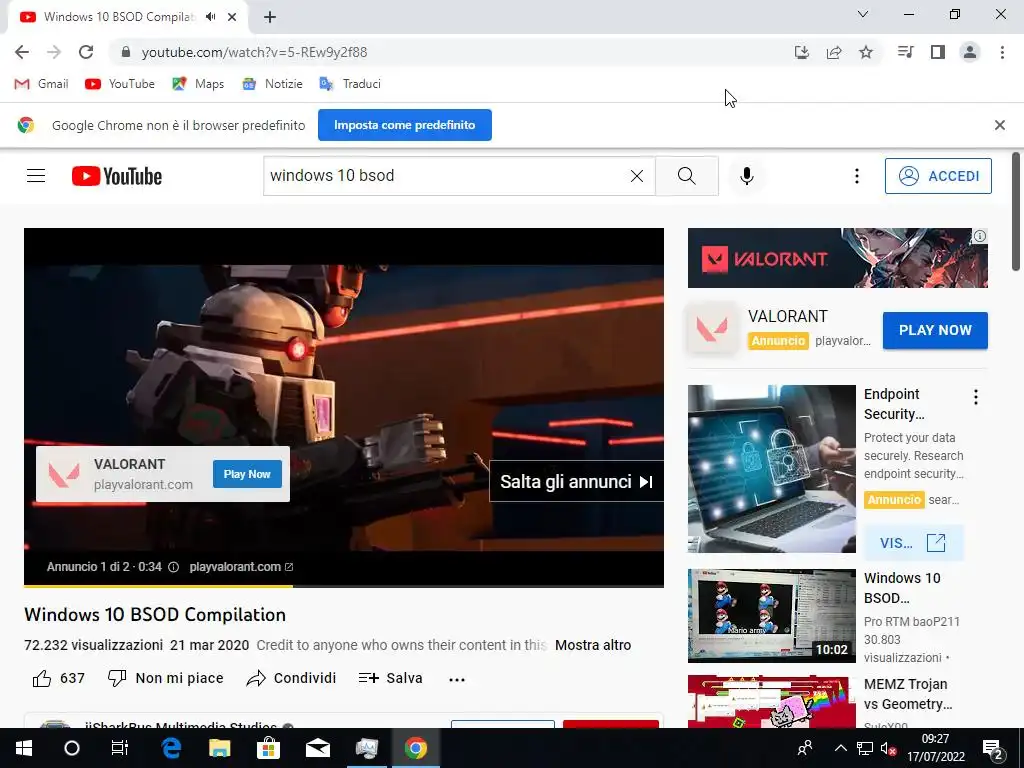
Task: Click the page vertical scrollbar
Action: pyautogui.click(x=1016, y=211)
